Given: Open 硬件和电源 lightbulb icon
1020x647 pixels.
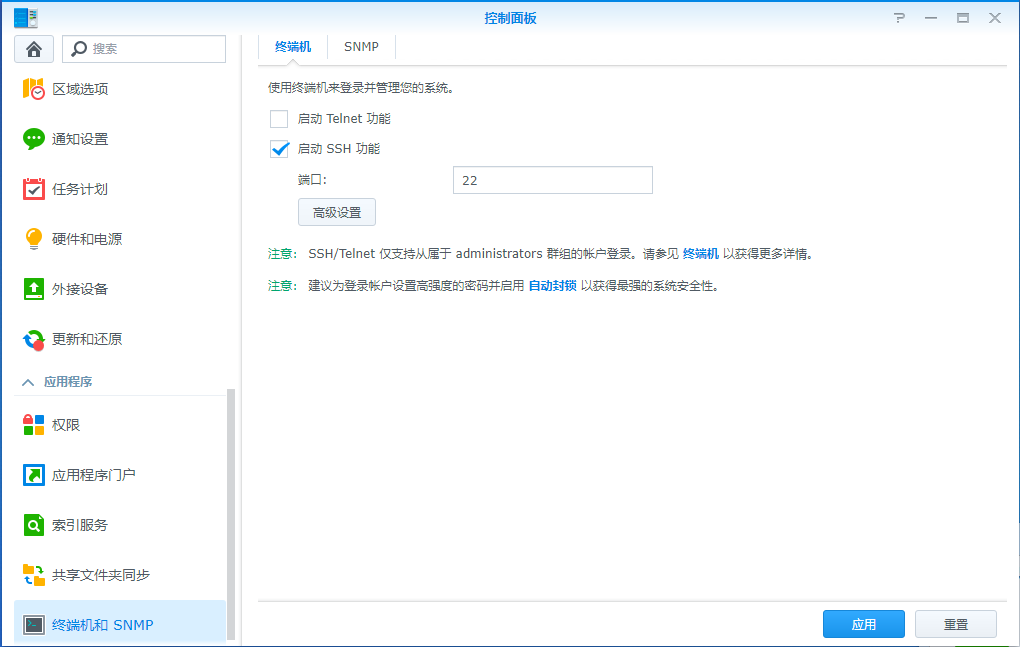Looking at the screenshot, I should (34, 239).
